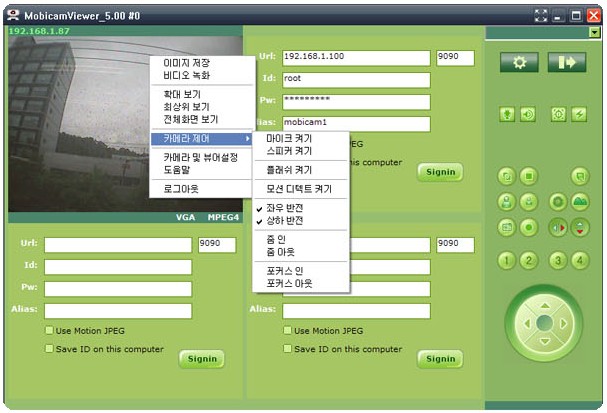Click the horizontal flip arrows icon
This screenshot has width=607, height=413.
[558, 228]
